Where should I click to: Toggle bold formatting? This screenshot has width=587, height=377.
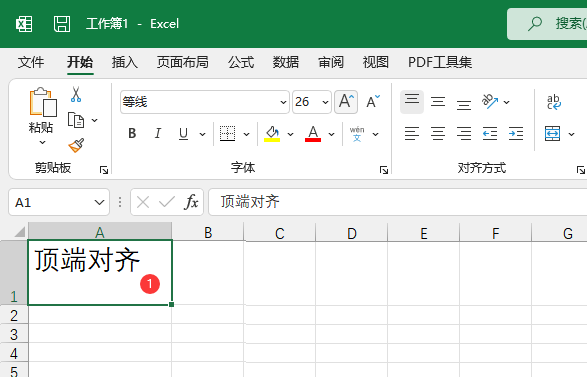132,134
